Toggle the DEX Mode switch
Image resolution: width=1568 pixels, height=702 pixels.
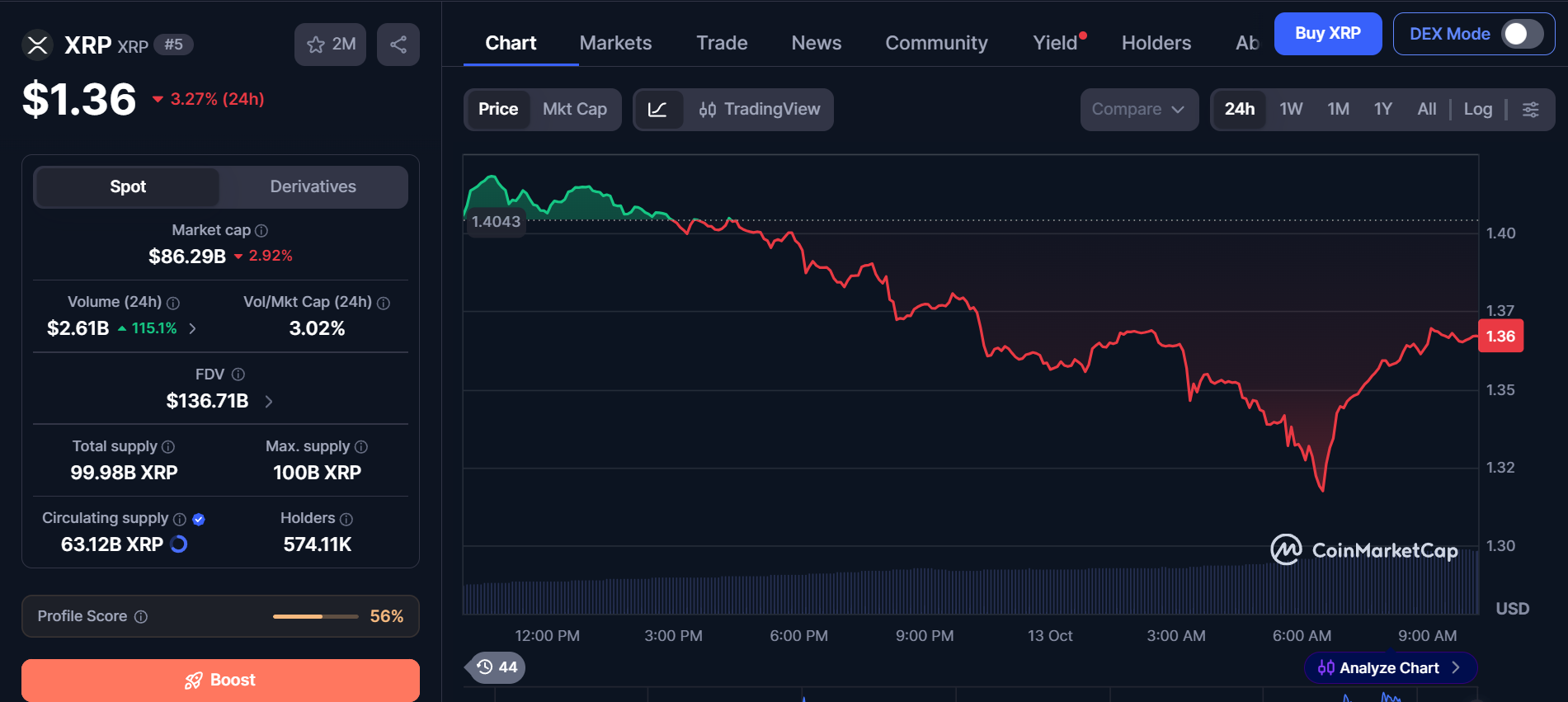[x=1522, y=34]
